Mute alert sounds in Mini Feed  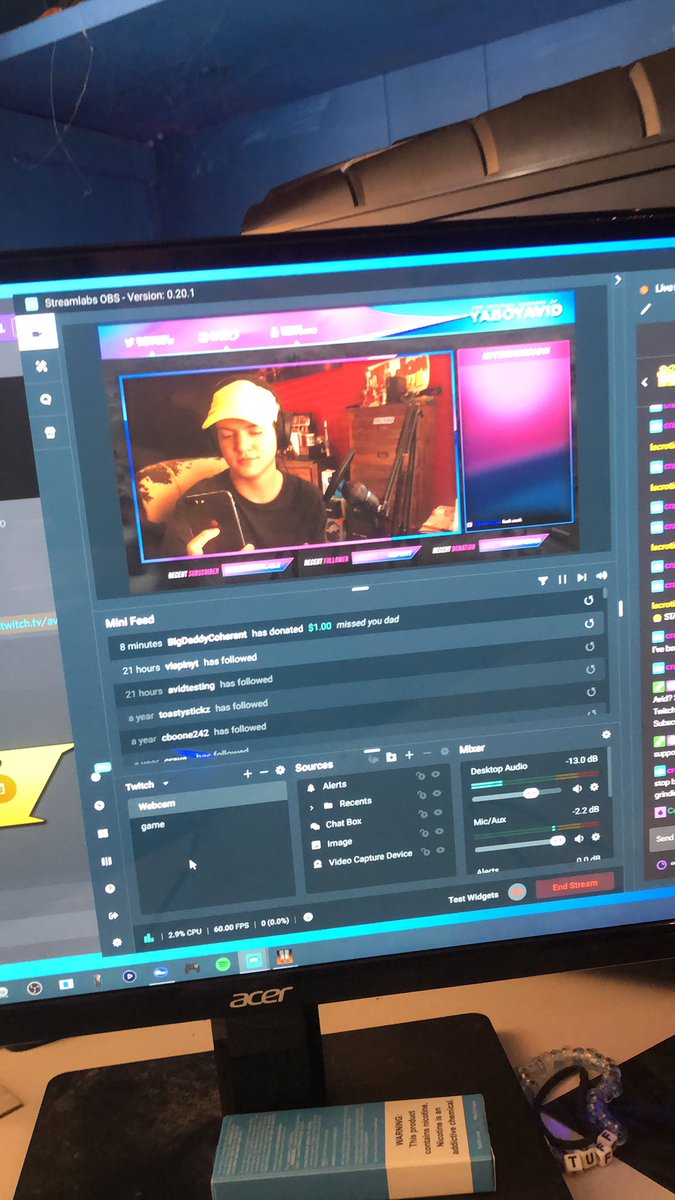tap(601, 575)
